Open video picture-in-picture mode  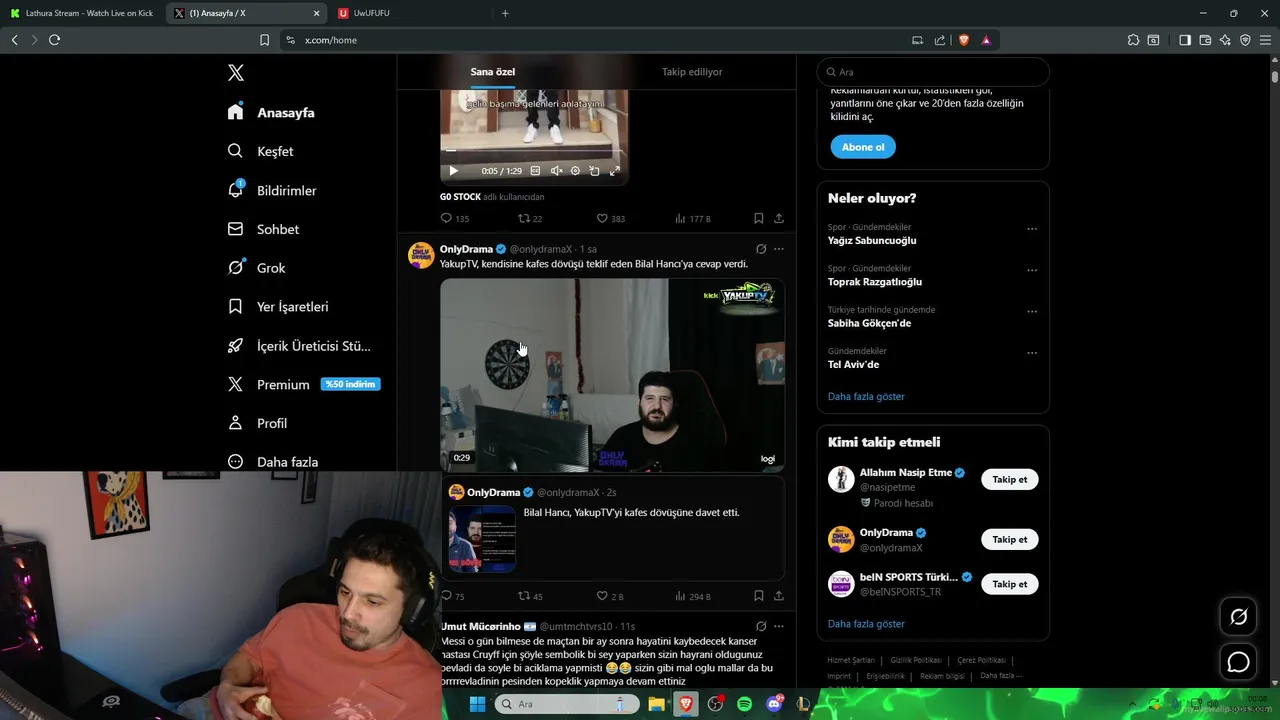(594, 171)
